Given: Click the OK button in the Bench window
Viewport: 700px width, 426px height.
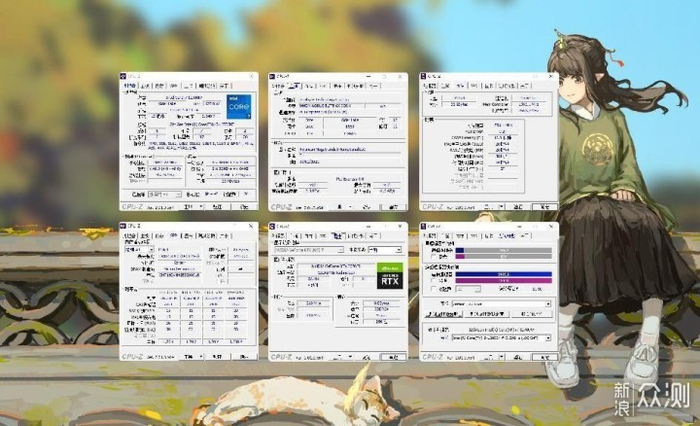Looking at the screenshot, I should pos(545,357).
